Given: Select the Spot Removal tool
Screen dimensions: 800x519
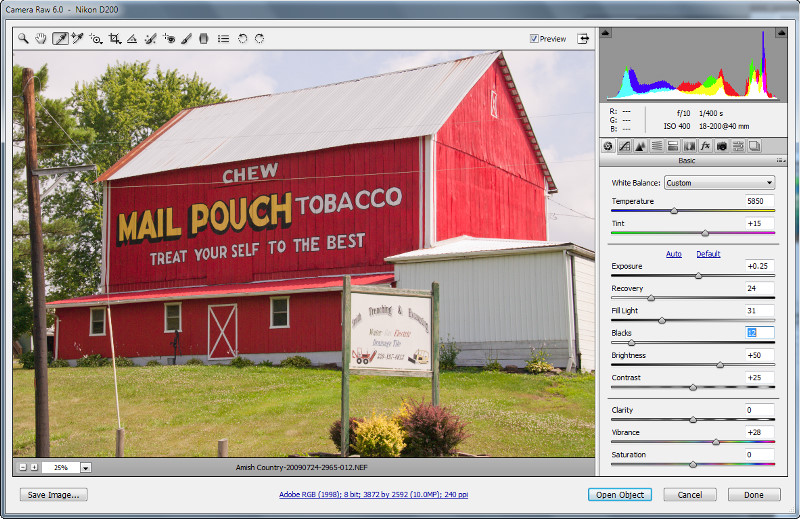Looking at the screenshot, I should [x=150, y=38].
